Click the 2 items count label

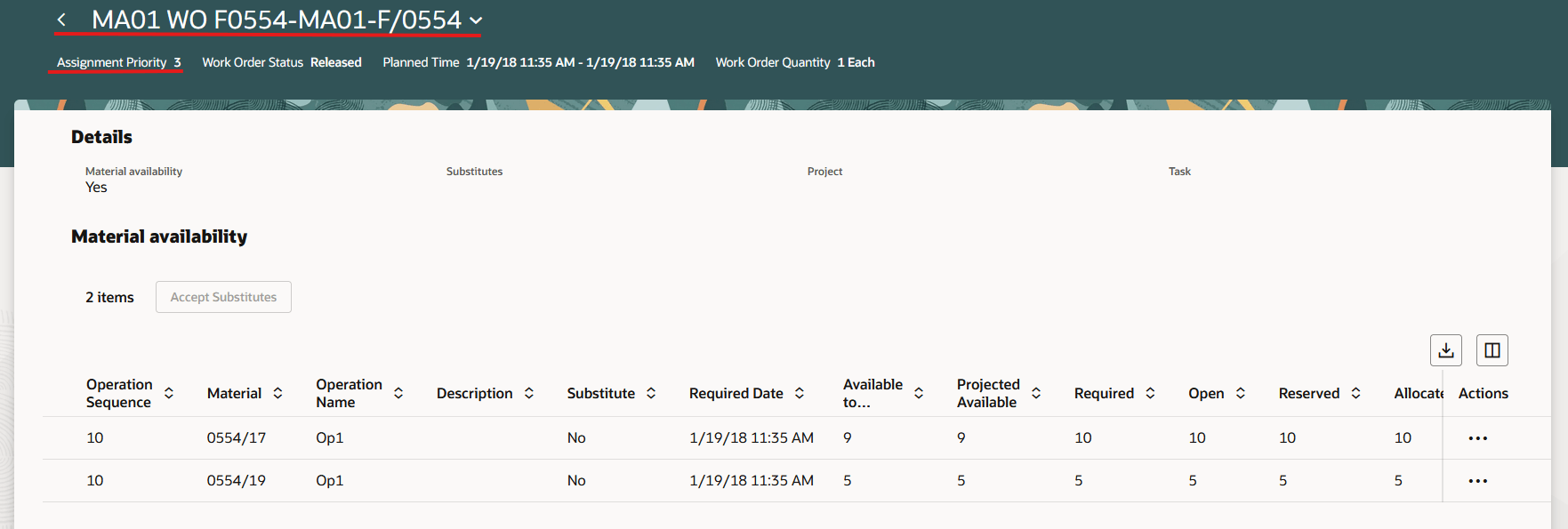click(109, 297)
